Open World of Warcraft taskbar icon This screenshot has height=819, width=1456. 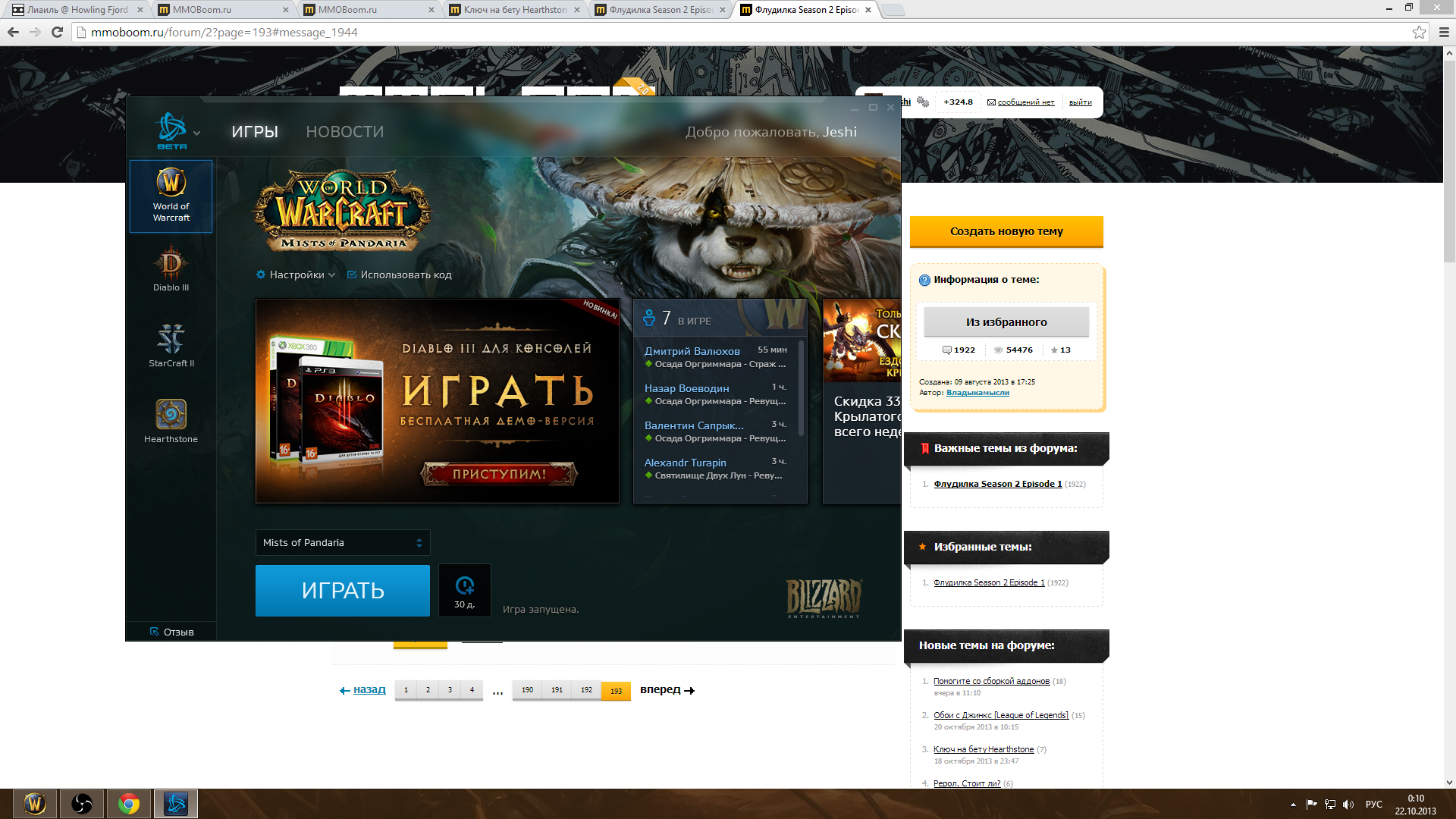point(35,804)
